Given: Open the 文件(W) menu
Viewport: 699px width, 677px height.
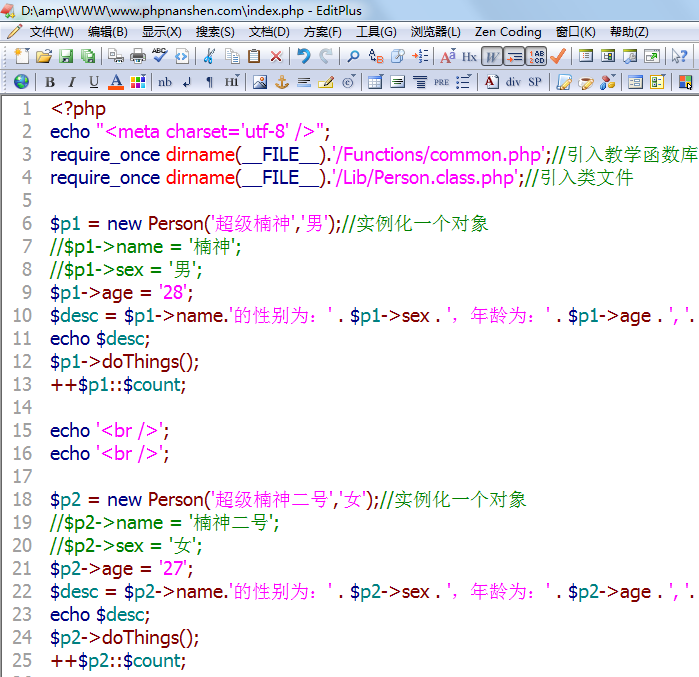Looking at the screenshot, I should 51,32.
